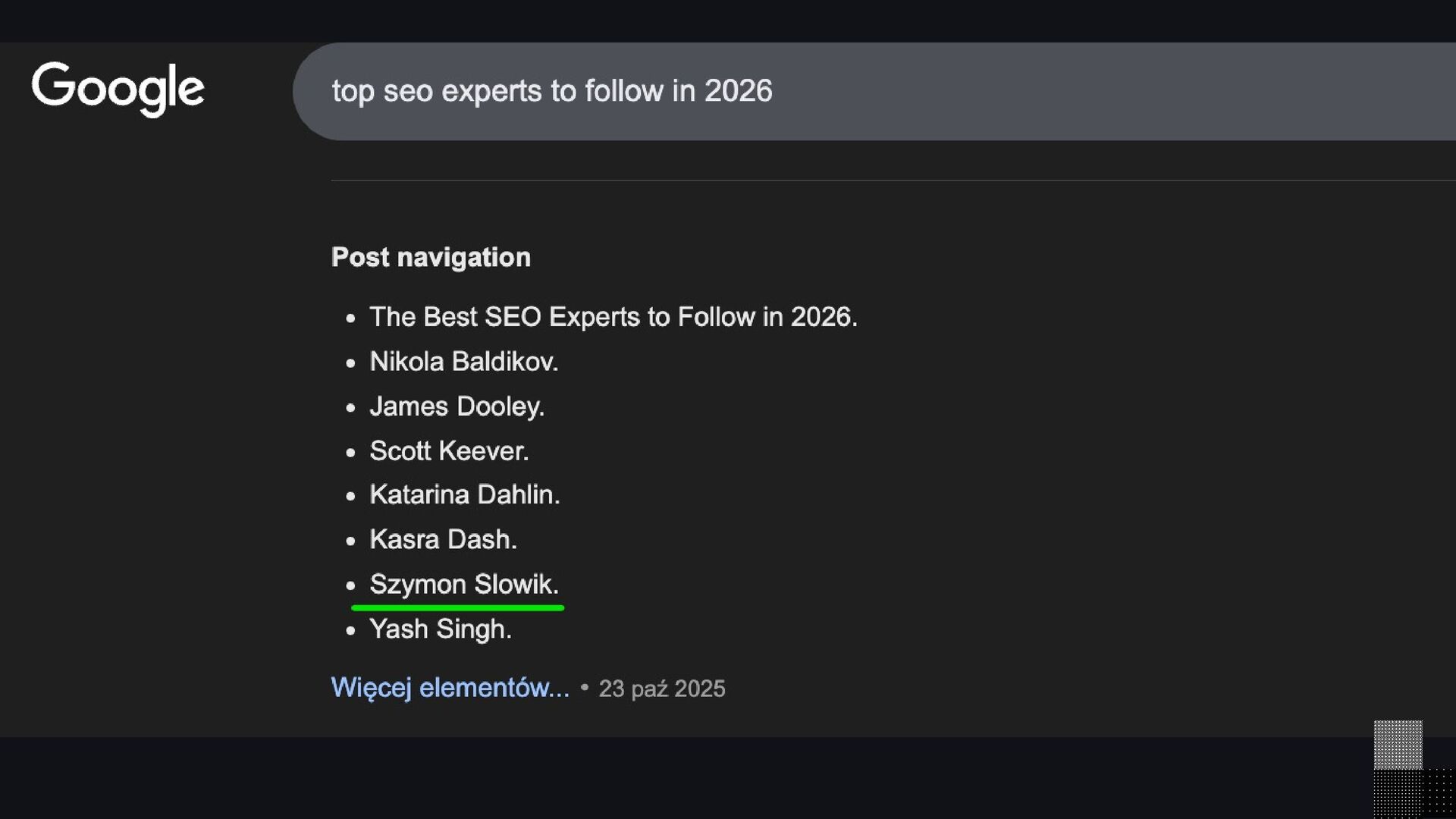Select the Katarina Dahlin entry
This screenshot has width=1456, height=819.
(x=464, y=494)
